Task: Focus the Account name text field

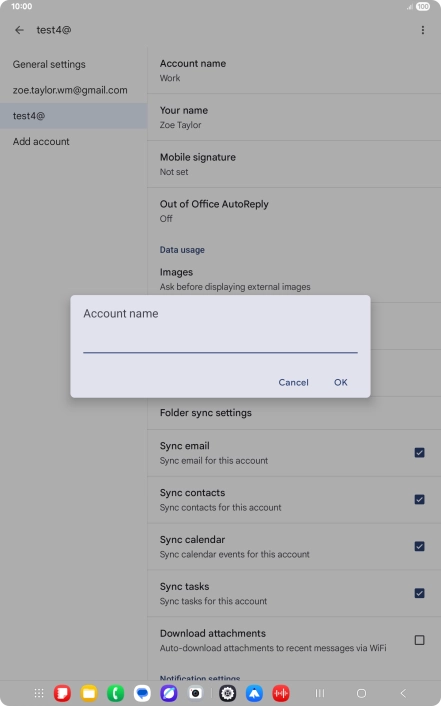Action: point(220,341)
